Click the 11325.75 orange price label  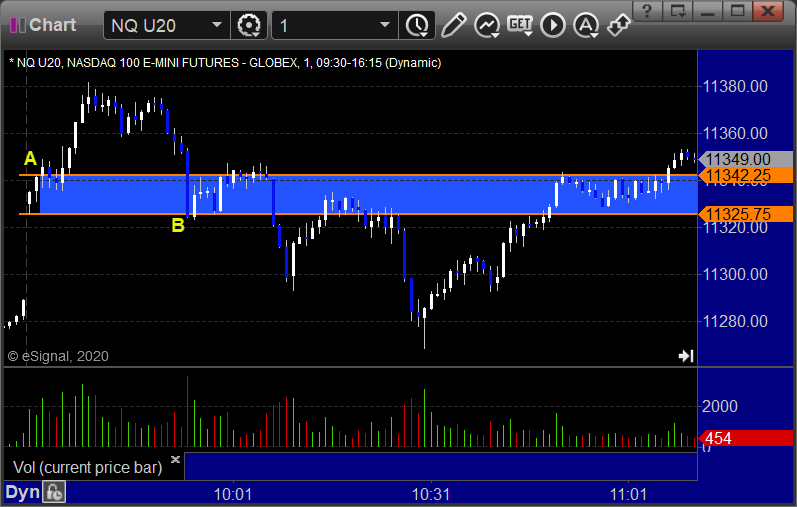coord(746,214)
